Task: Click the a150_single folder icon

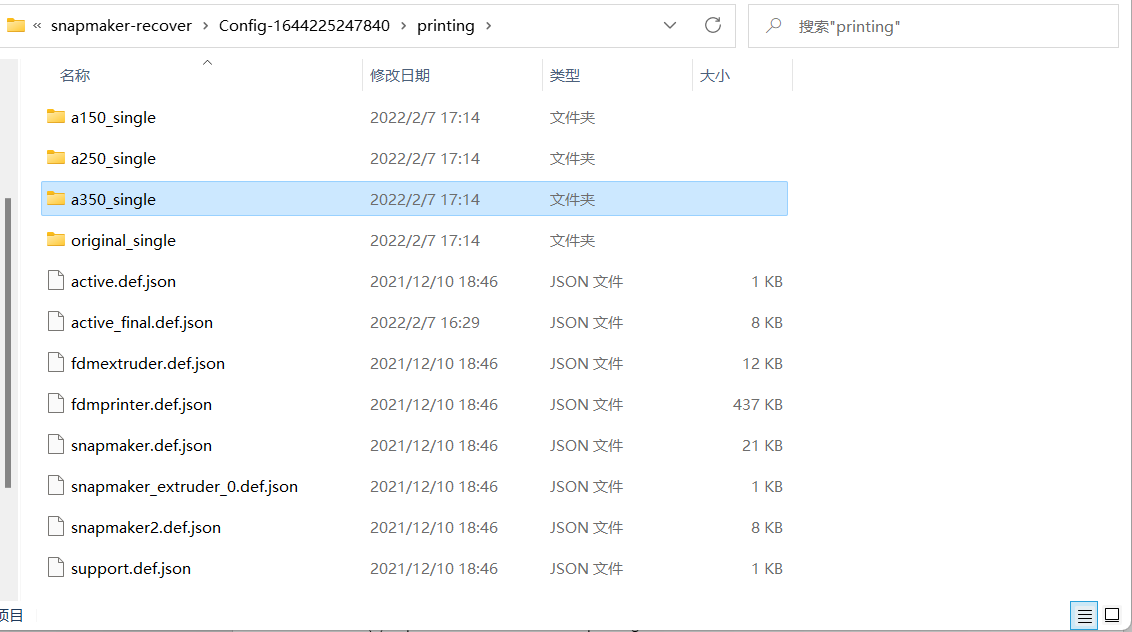Action: (56, 116)
